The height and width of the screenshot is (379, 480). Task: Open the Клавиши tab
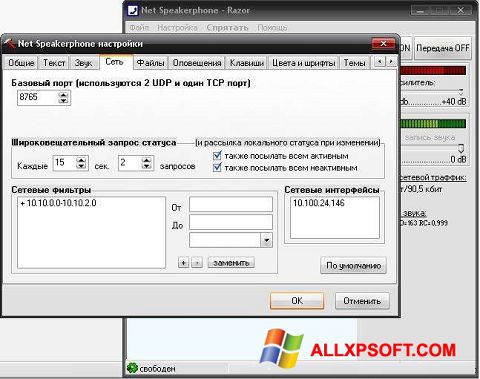247,63
